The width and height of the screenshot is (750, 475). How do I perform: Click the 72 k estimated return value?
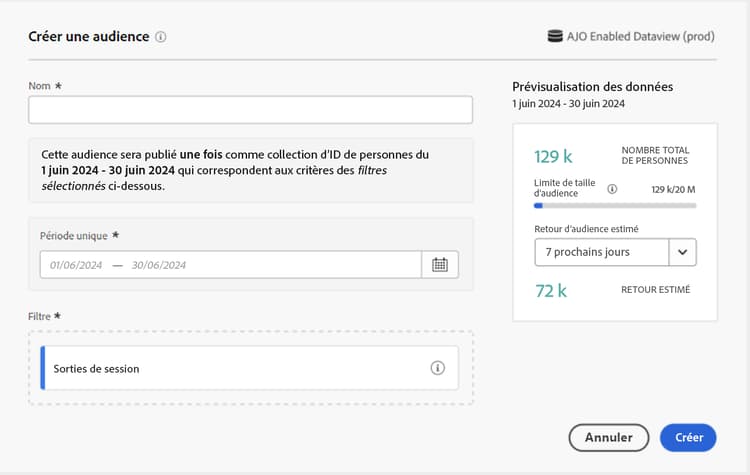click(551, 291)
